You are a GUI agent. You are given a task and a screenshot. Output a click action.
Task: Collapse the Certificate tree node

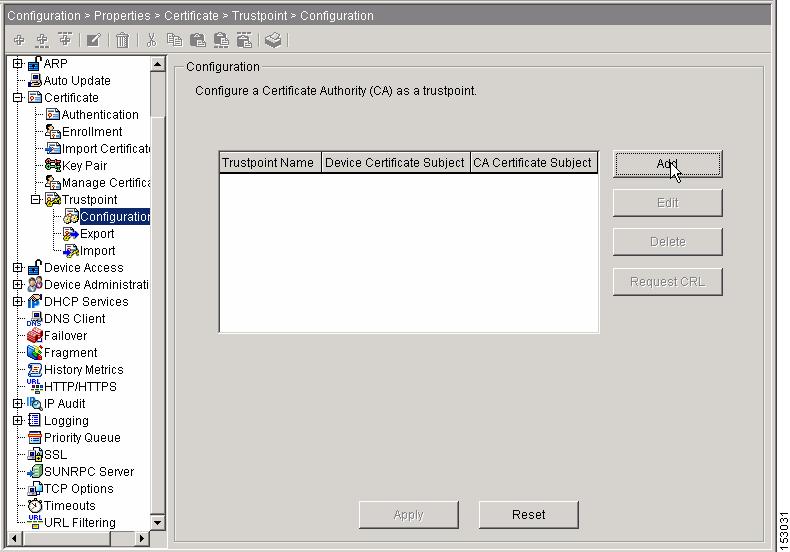tap(18, 97)
